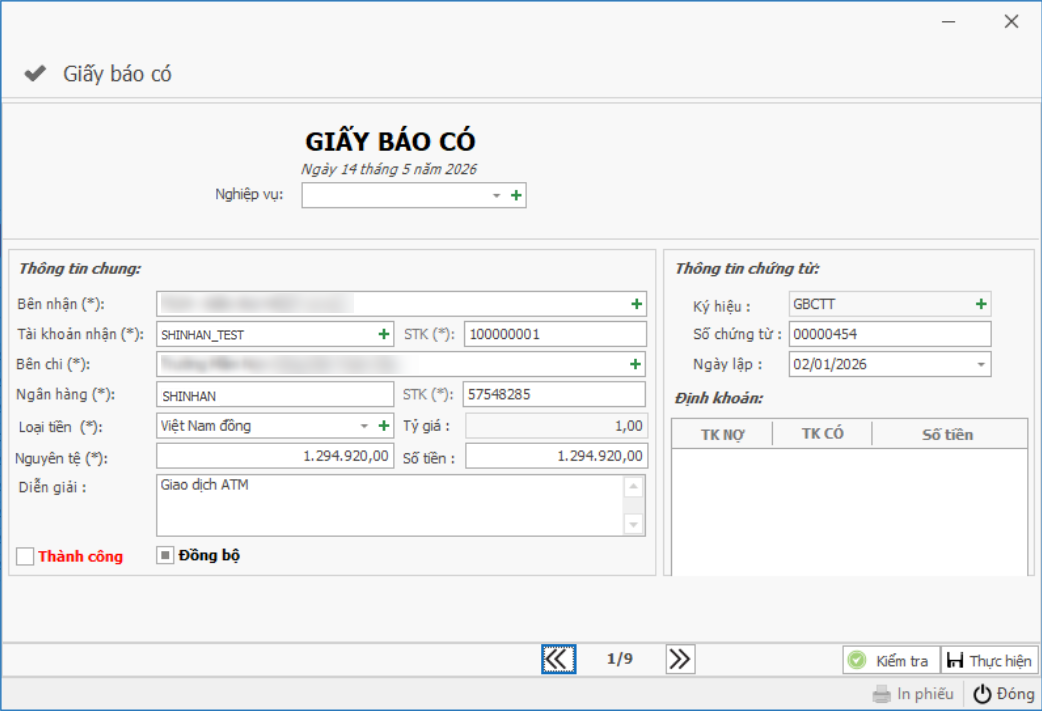The height and width of the screenshot is (711, 1042).
Task: Click STK field showing 100000001
Action: click(555, 334)
